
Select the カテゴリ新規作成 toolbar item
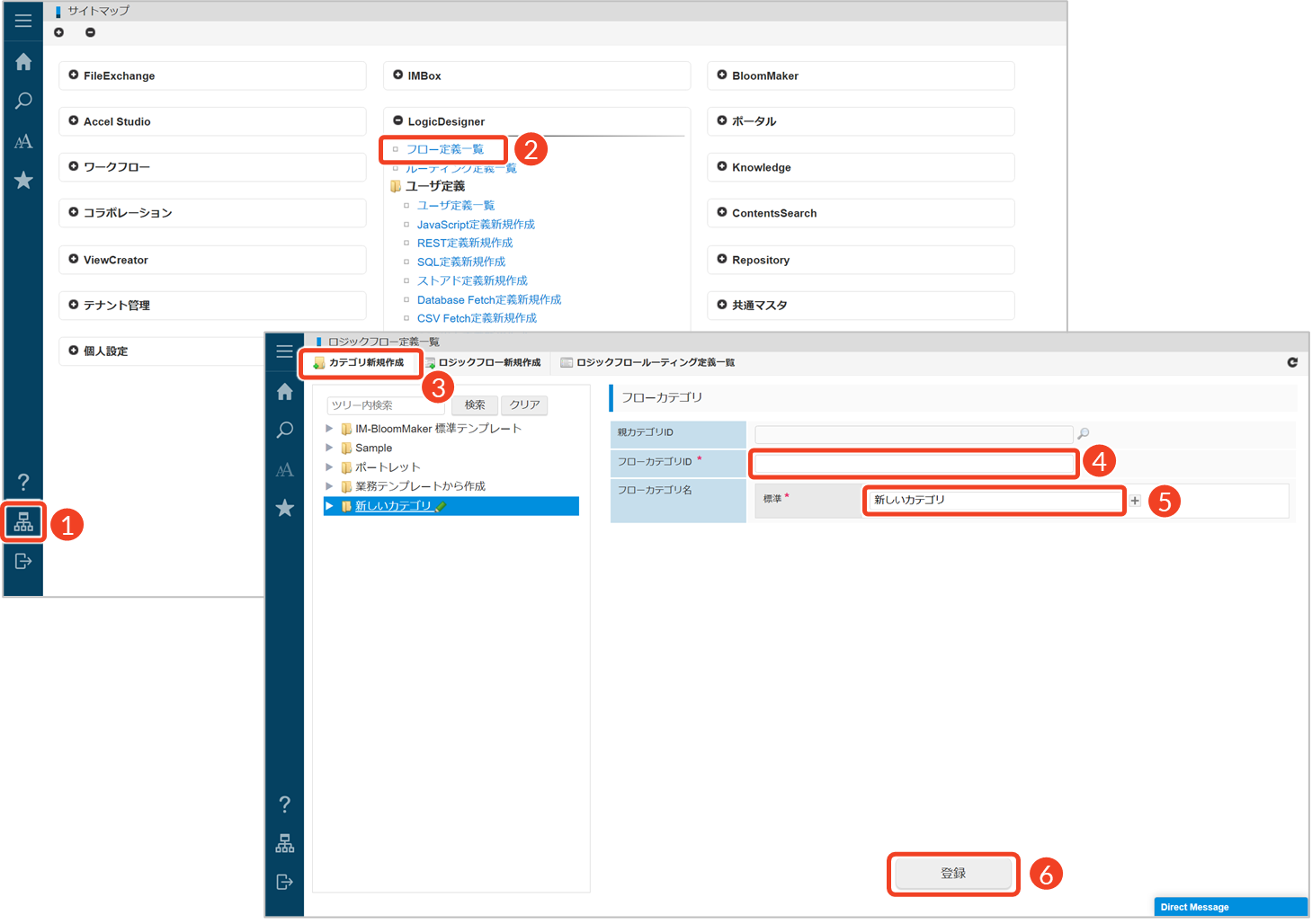pyautogui.click(x=361, y=362)
